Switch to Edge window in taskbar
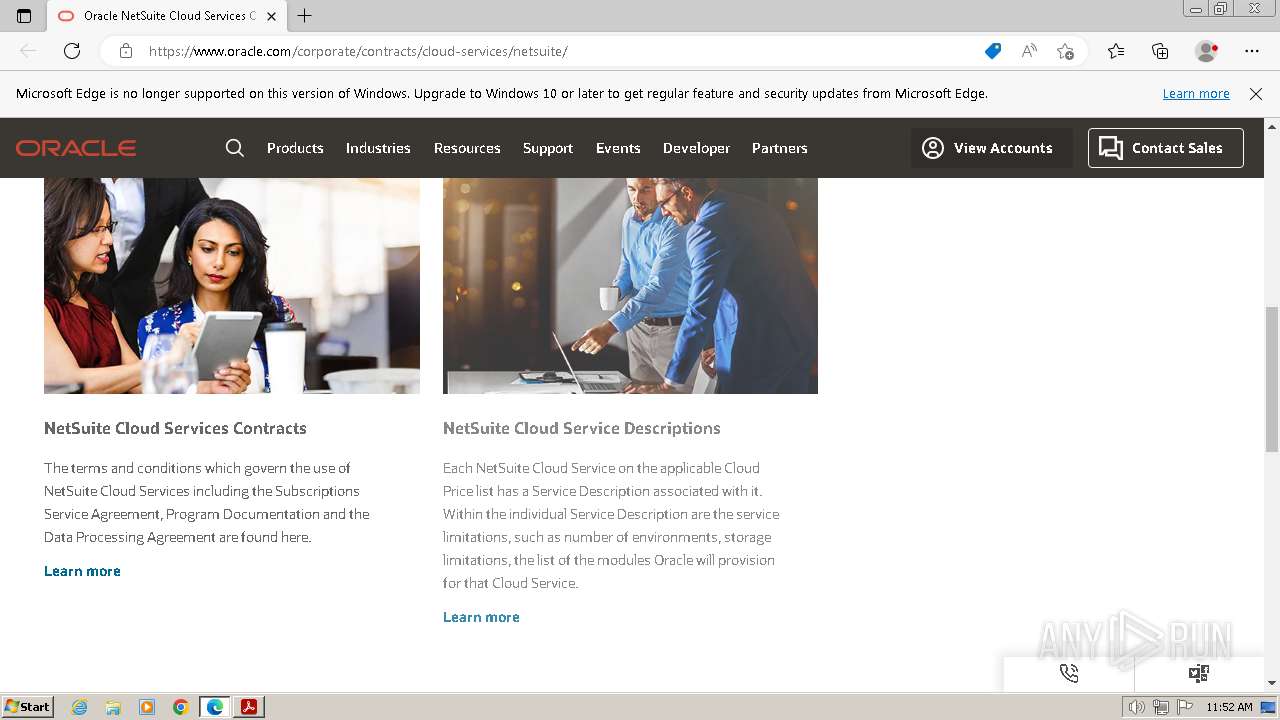 (x=215, y=707)
